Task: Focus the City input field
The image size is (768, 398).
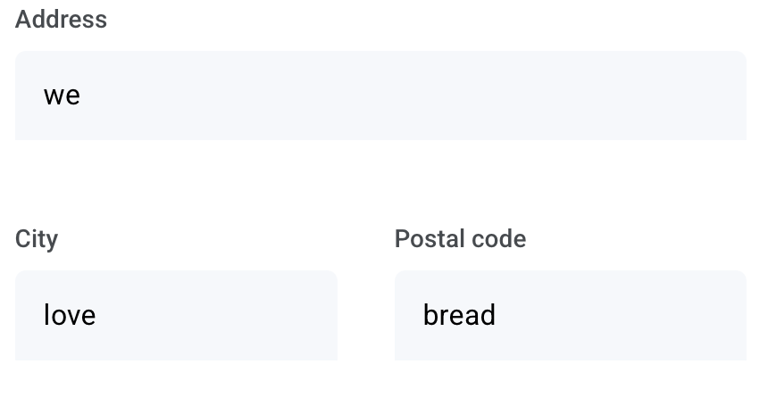Action: tap(176, 315)
